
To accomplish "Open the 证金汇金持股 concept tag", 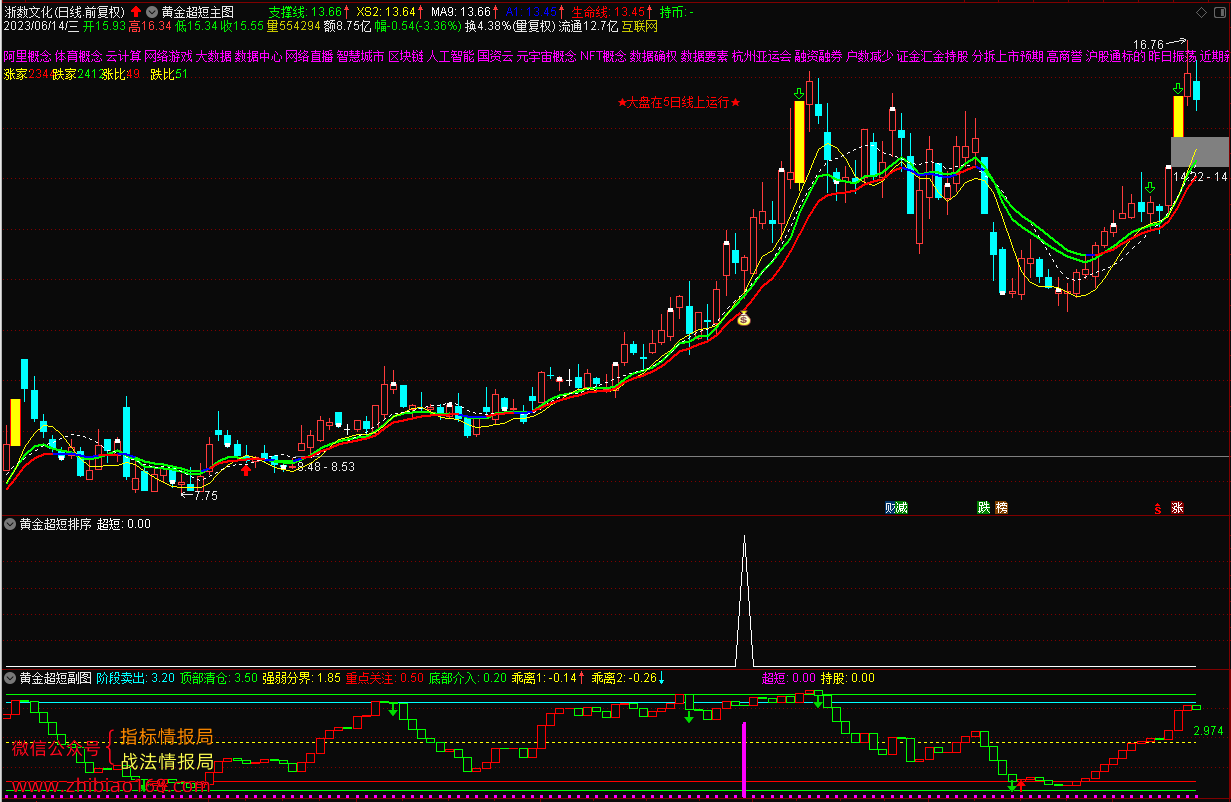I will pyautogui.click(x=933, y=56).
